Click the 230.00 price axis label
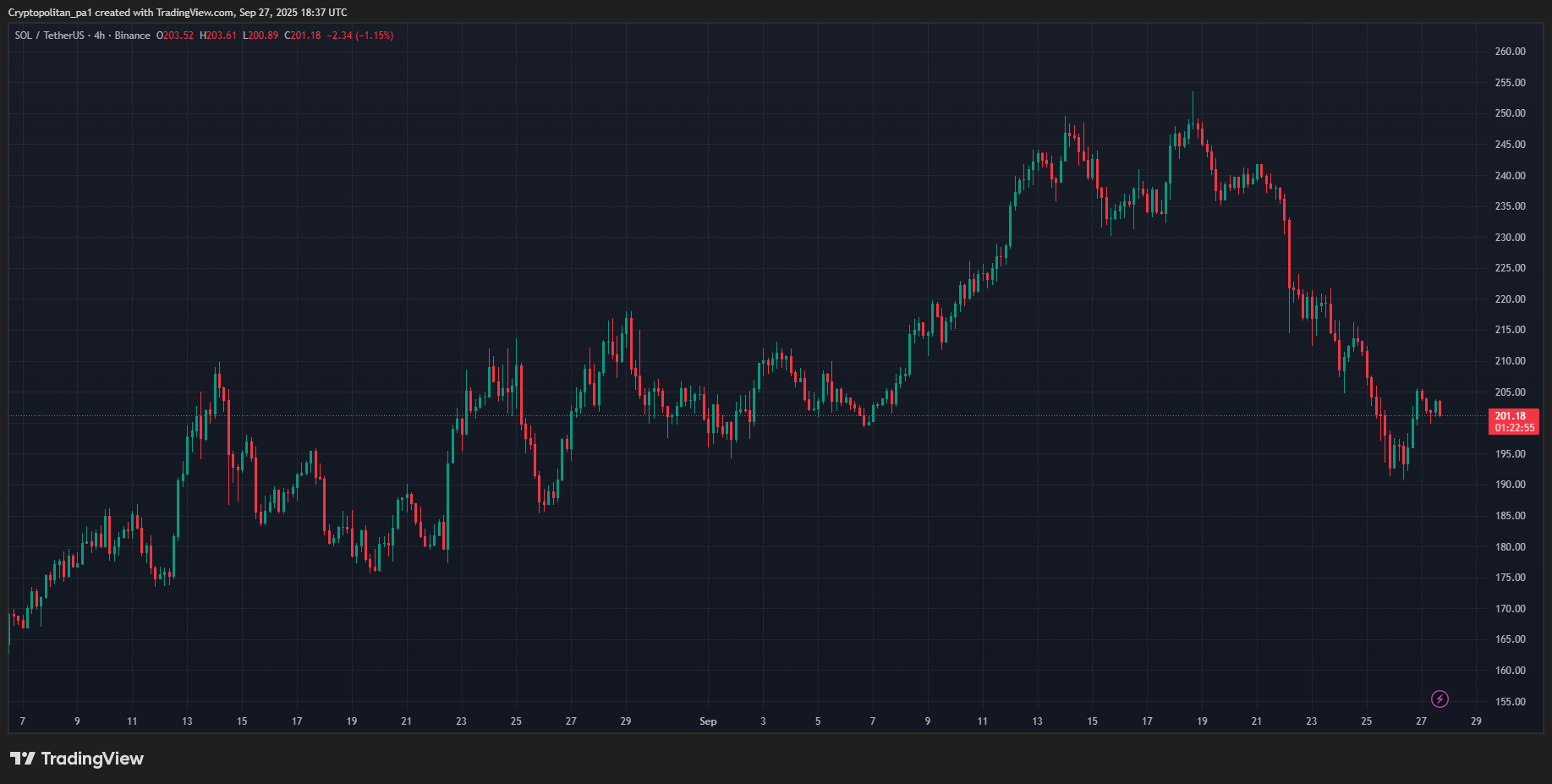This screenshot has height=784, width=1552. pos(1511,238)
